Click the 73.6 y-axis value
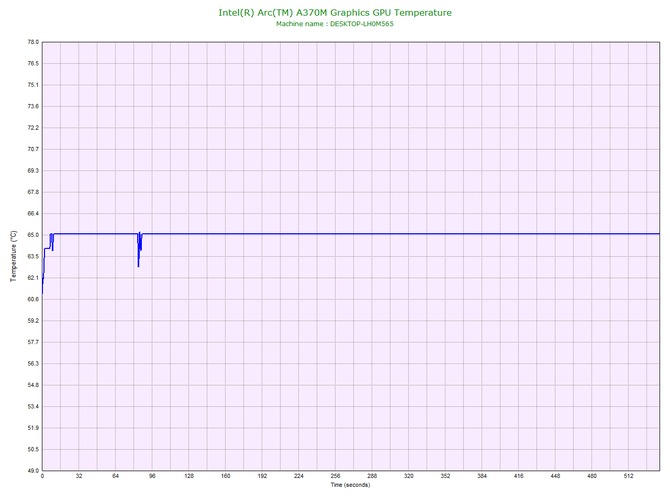The height and width of the screenshot is (502, 670). click(33, 106)
